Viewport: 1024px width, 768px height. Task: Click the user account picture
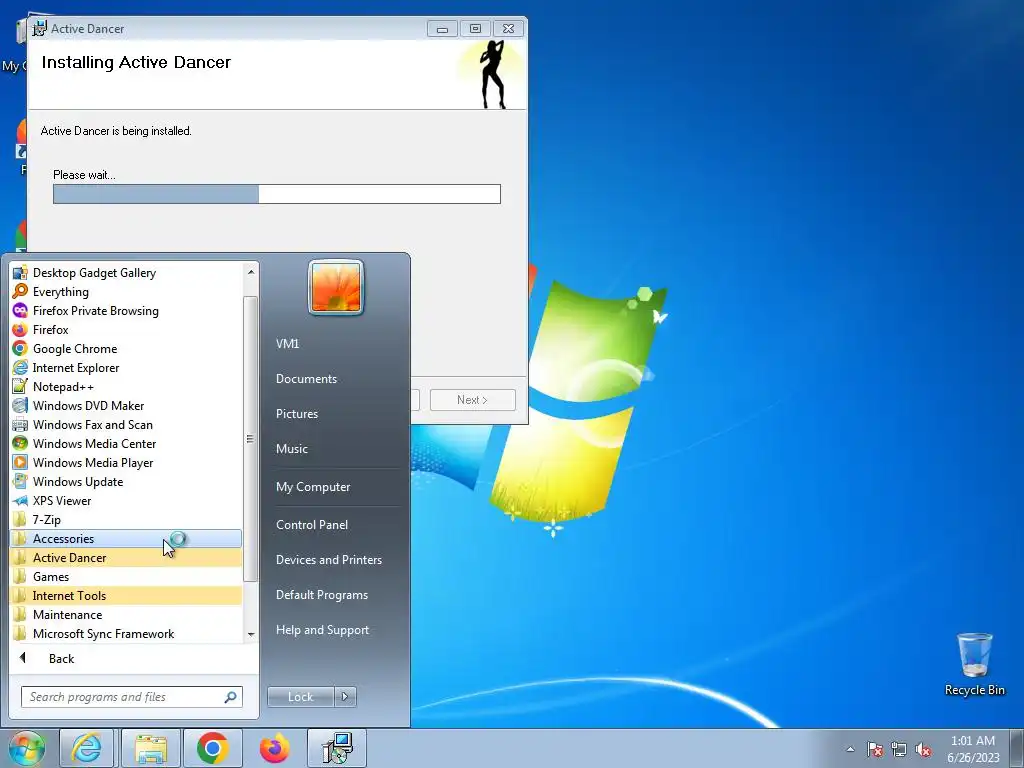click(336, 287)
